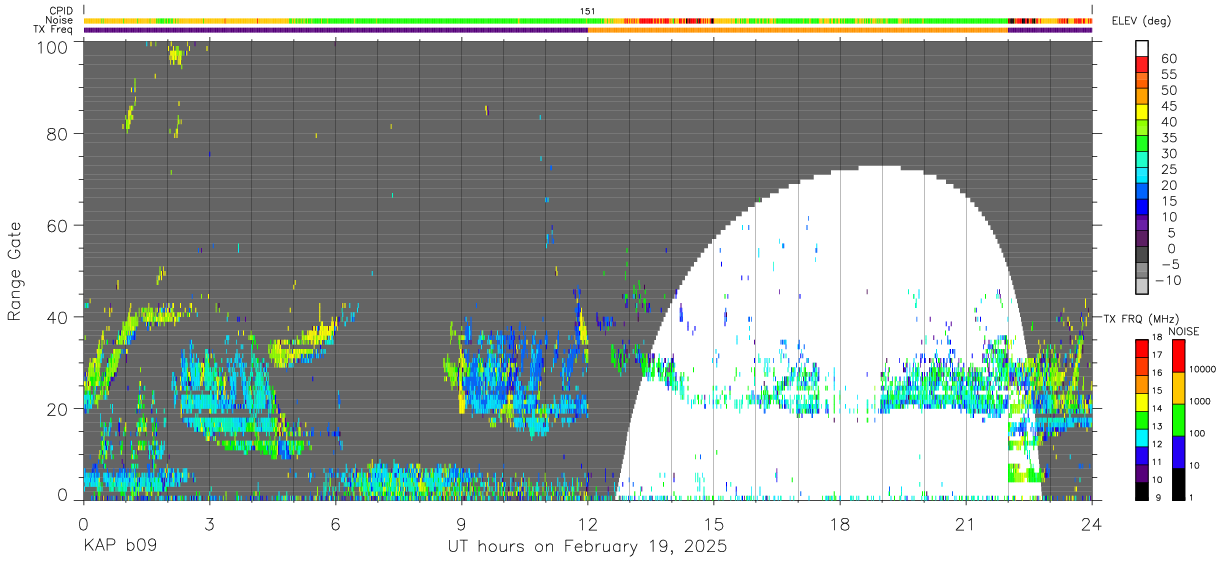
Task: Click the '80' range gate tick label
Action: click(x=57, y=134)
